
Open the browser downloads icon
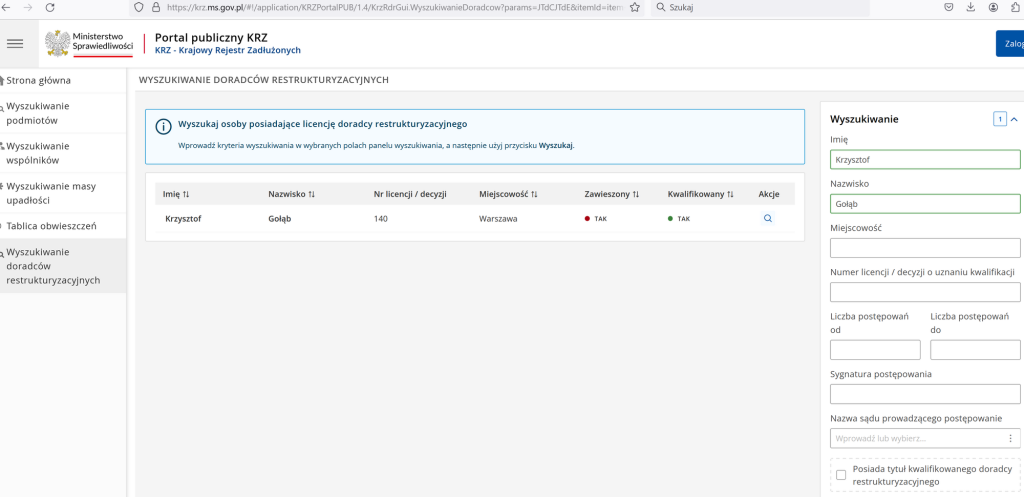970,7
